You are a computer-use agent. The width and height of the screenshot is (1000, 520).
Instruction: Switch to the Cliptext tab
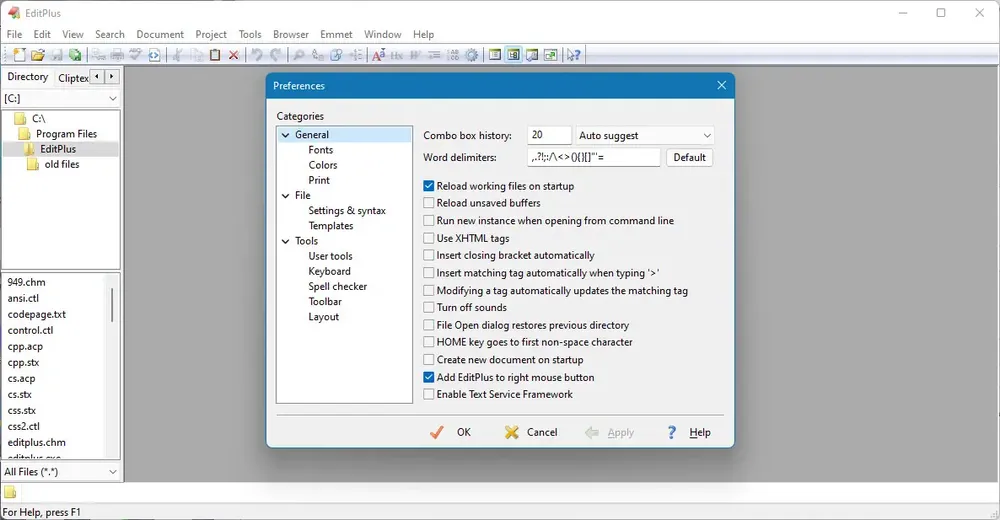73,78
